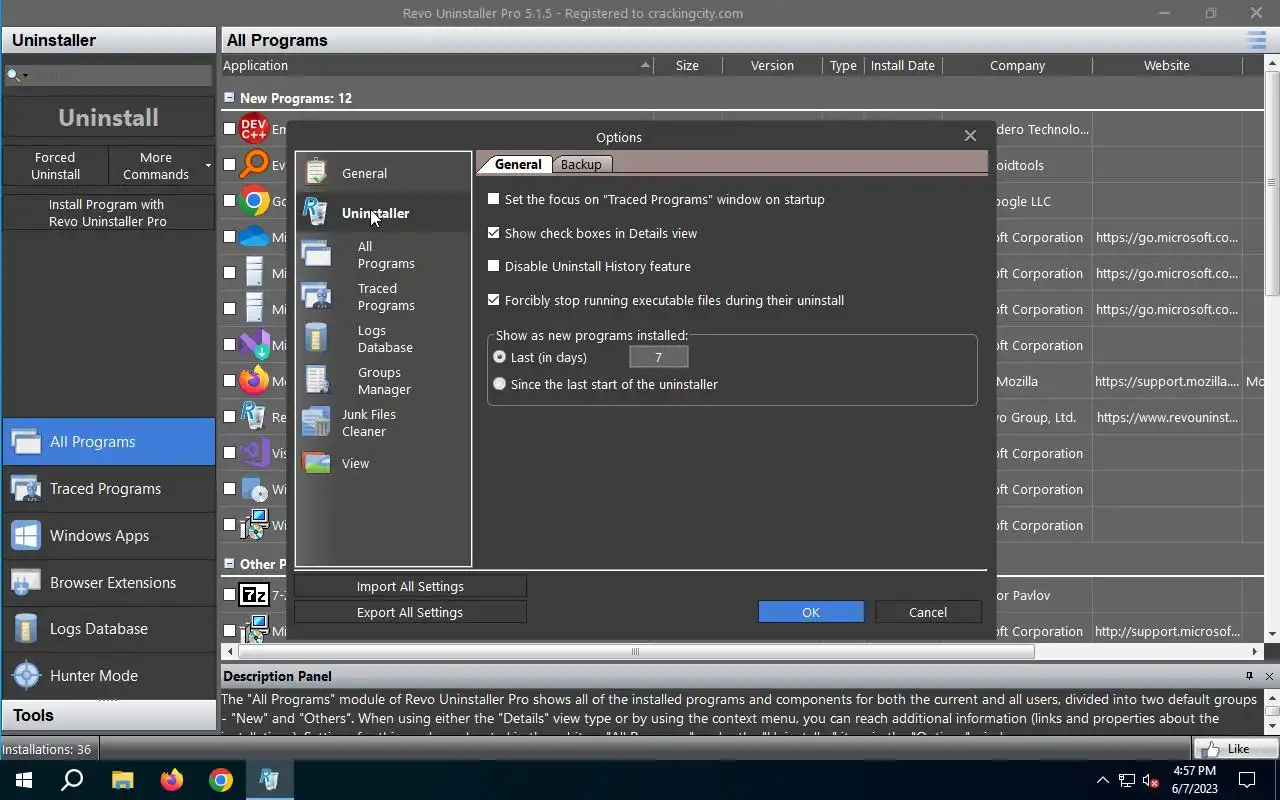Expand the Tools section
Viewport: 1280px width, 800px height.
click(108, 715)
